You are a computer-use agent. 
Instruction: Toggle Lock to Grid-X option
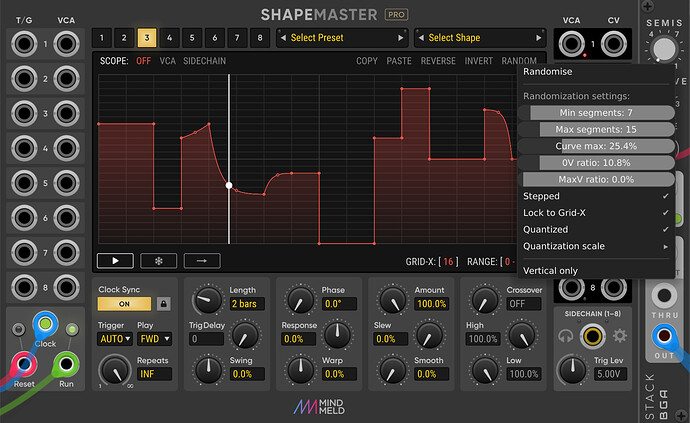[596, 213]
